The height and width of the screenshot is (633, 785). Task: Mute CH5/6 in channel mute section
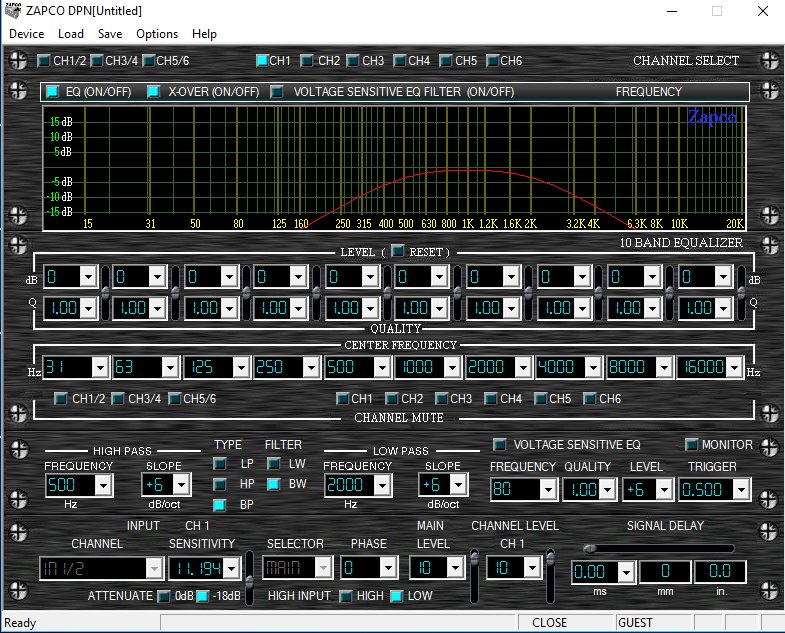(x=174, y=399)
